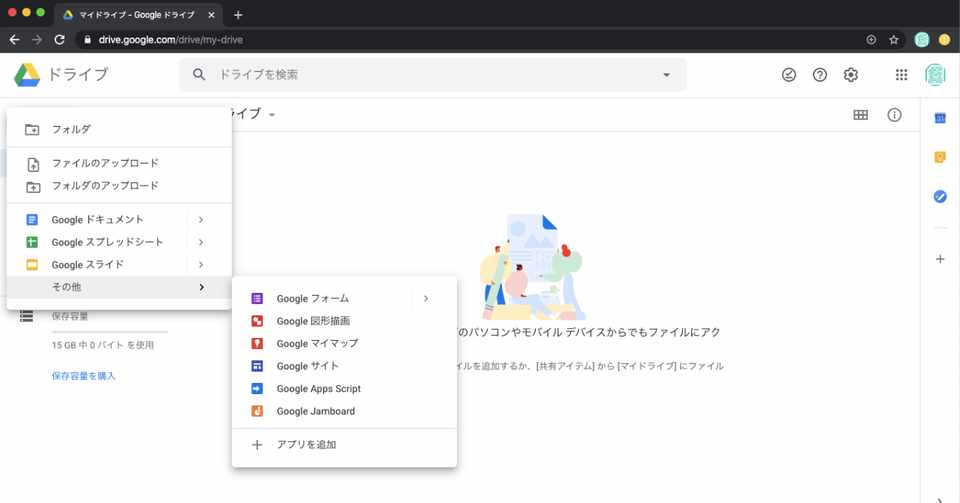Choose アプリを追加 option
The height and width of the screenshot is (503, 960).
tap(344, 445)
